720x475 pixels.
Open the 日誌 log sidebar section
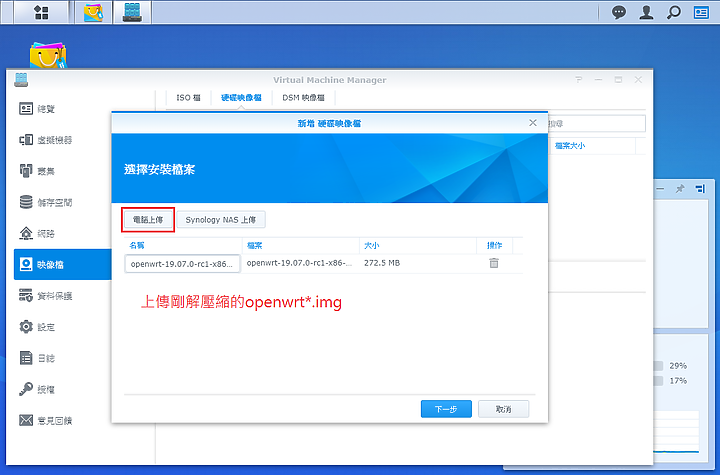62,358
